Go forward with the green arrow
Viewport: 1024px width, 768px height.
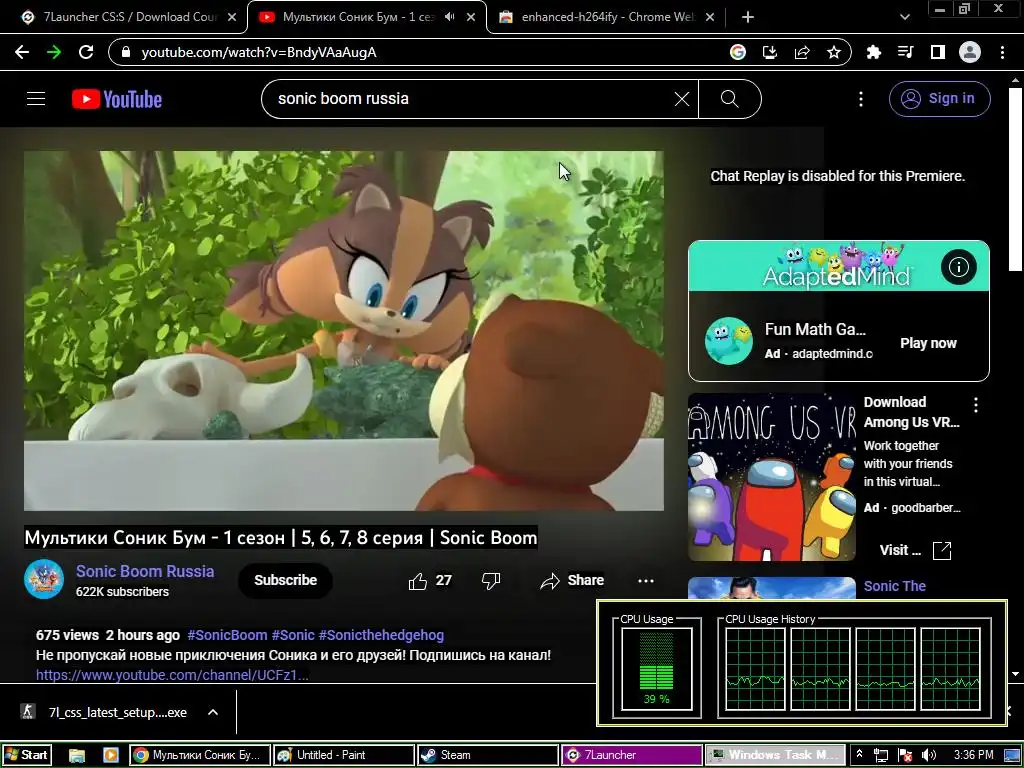tap(54, 52)
